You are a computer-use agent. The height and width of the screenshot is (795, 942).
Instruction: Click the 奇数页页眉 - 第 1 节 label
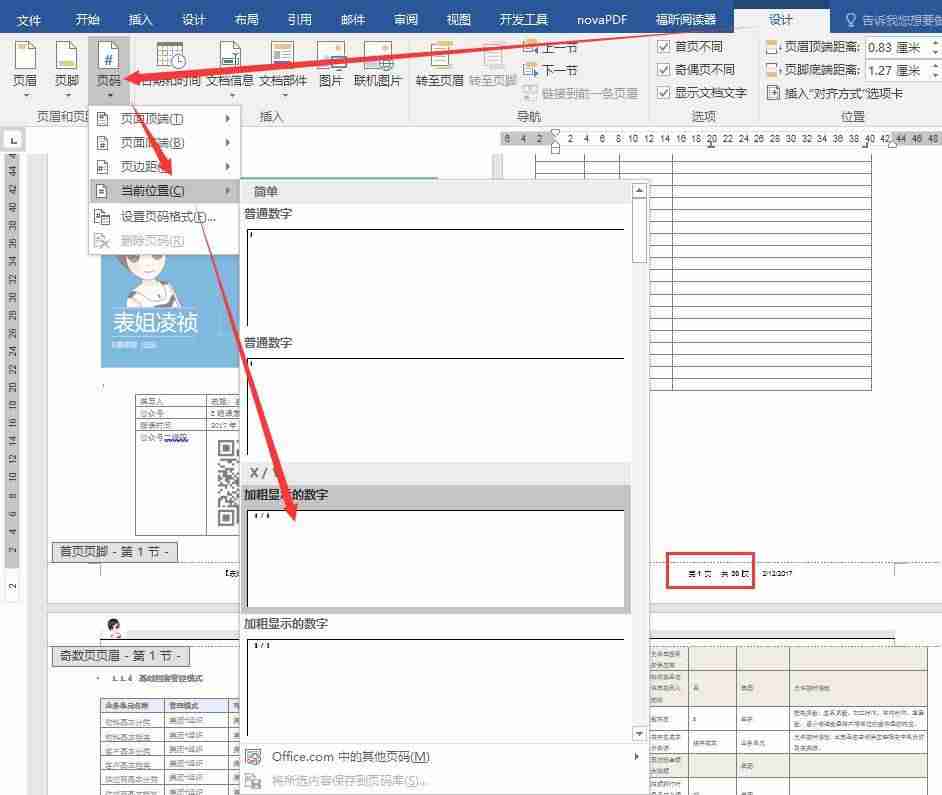[121, 656]
